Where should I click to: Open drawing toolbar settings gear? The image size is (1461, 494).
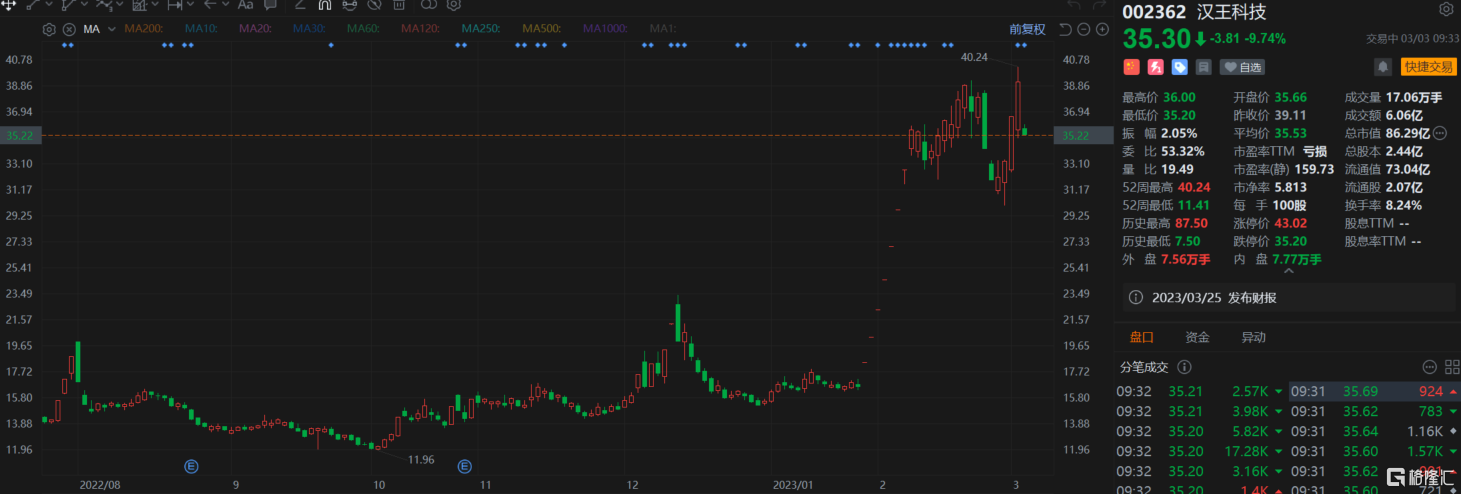454,5
